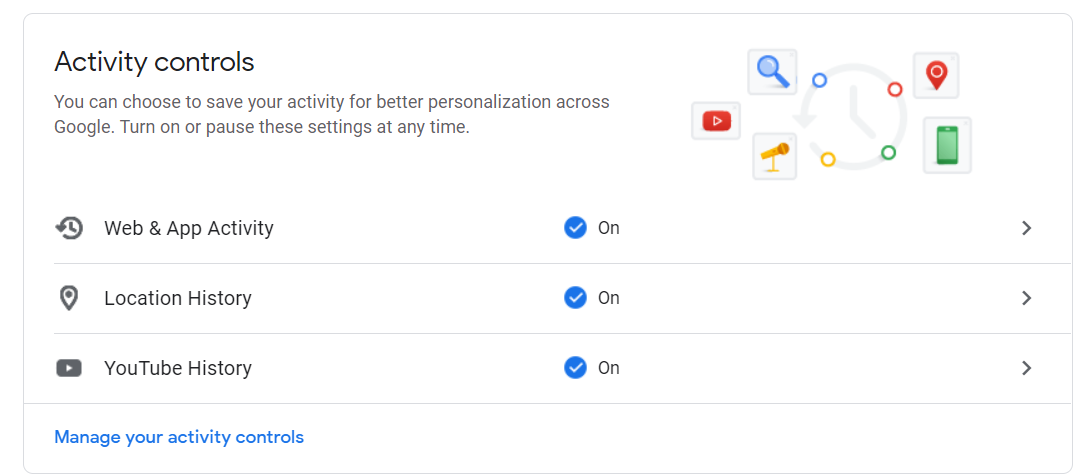Click the magnifying glass search illustration icon
This screenshot has height=475, width=1082.
(772, 71)
